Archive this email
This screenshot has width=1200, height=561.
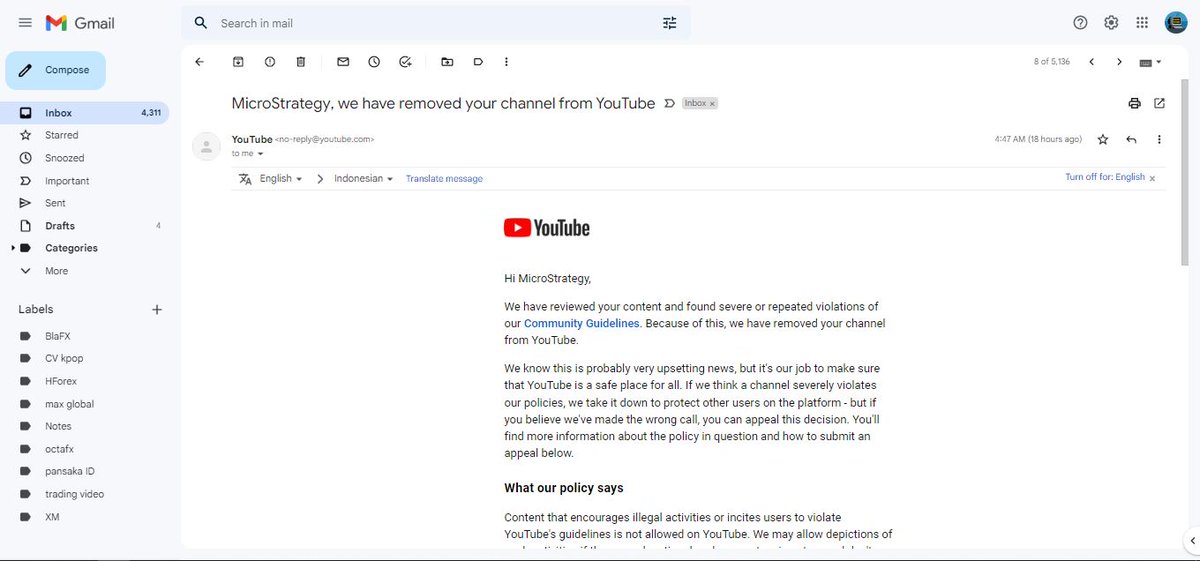(238, 61)
